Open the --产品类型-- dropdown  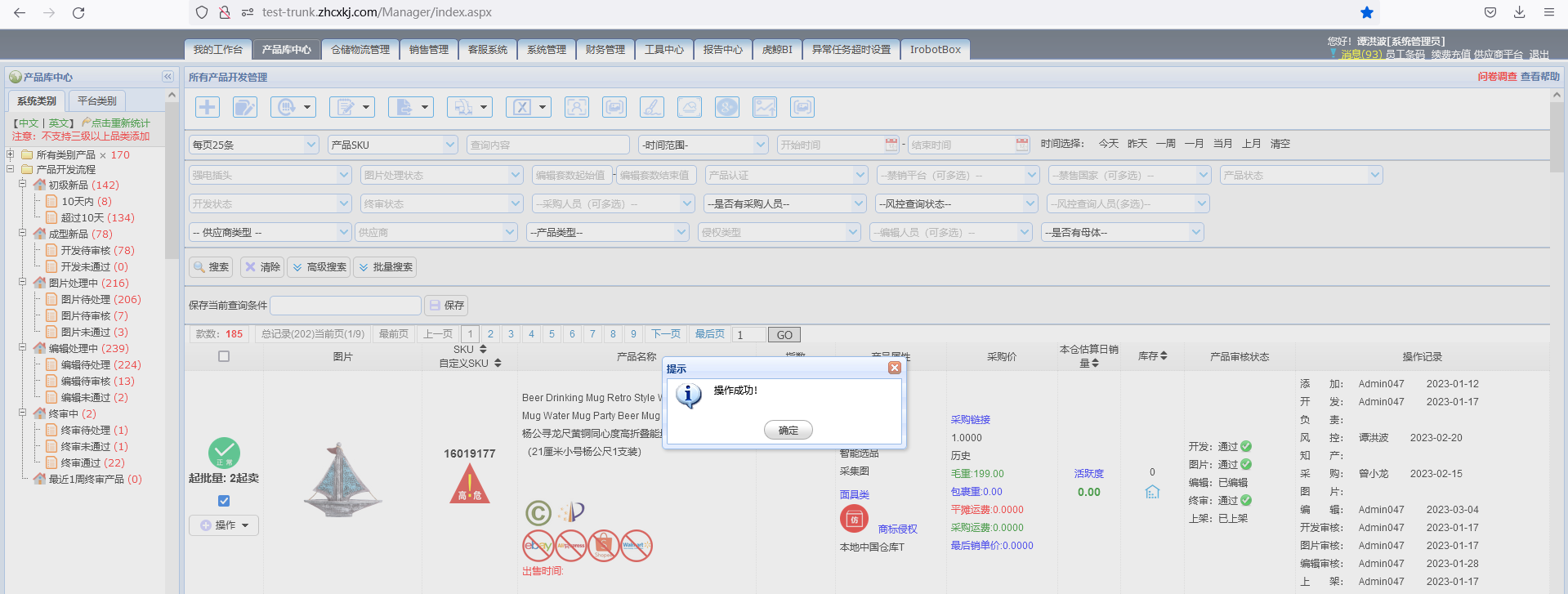pos(608,232)
